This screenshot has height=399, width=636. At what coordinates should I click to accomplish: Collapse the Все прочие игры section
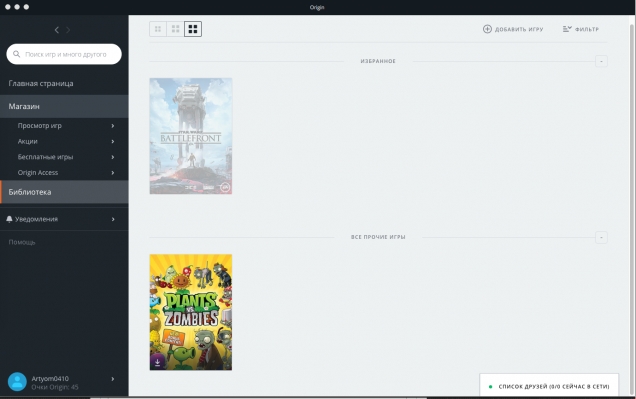601,237
